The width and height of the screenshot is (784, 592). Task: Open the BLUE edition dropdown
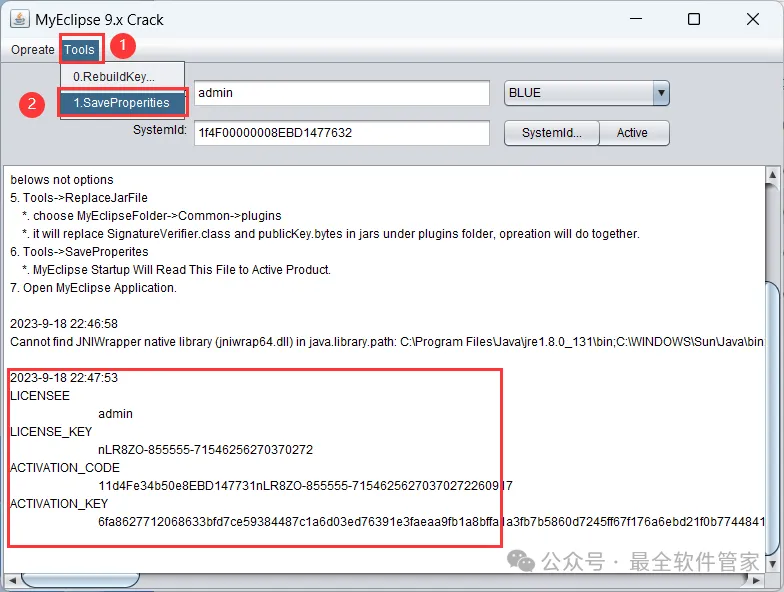point(586,93)
